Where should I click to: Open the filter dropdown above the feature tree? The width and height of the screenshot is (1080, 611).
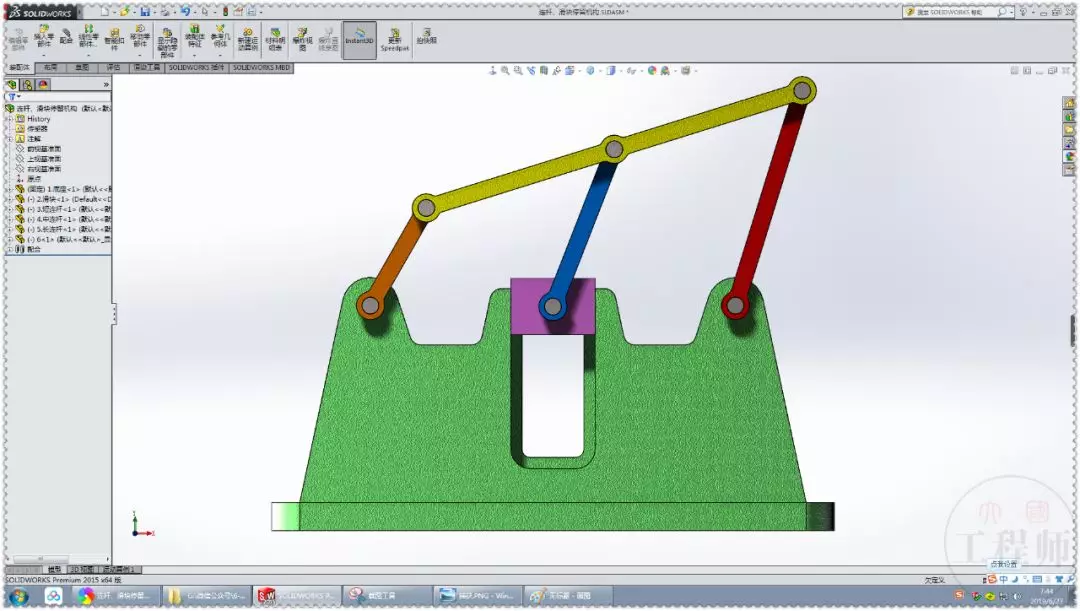pyautogui.click(x=13, y=97)
